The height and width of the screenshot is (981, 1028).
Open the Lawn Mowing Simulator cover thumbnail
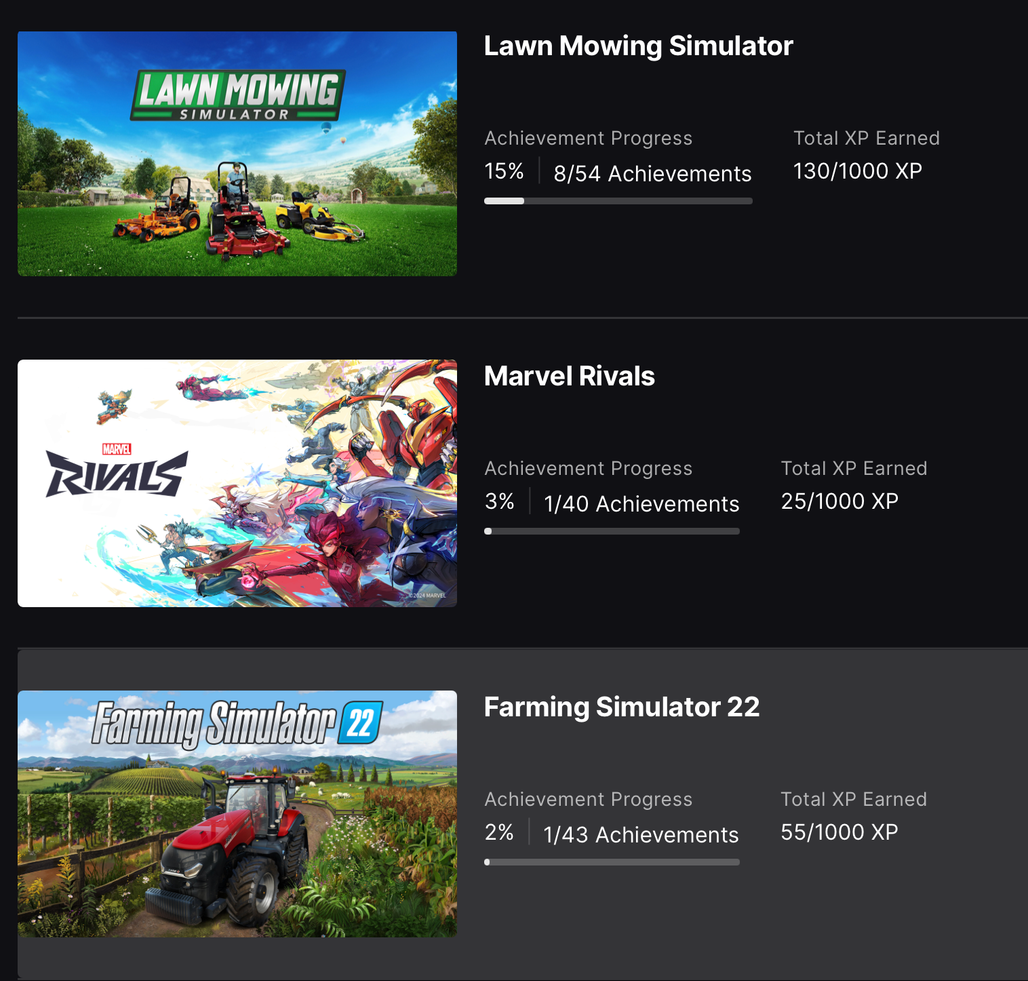pos(237,153)
